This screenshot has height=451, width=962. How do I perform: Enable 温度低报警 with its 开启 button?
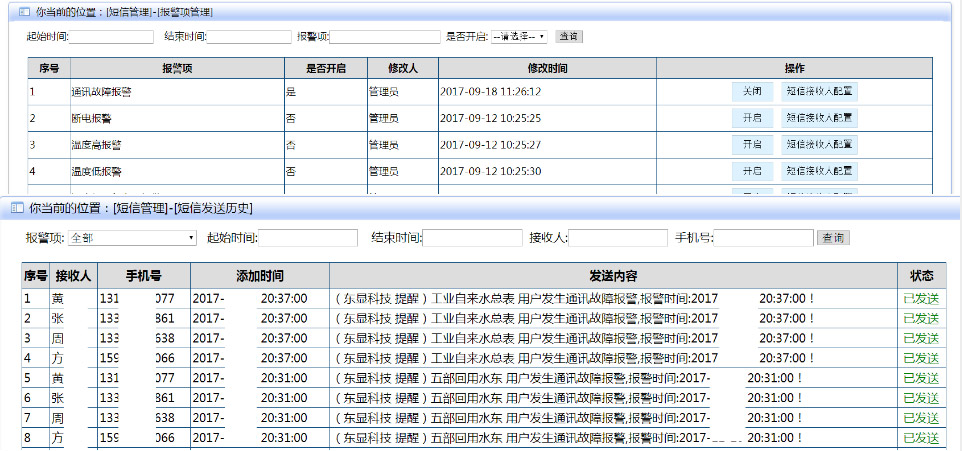(x=752, y=171)
